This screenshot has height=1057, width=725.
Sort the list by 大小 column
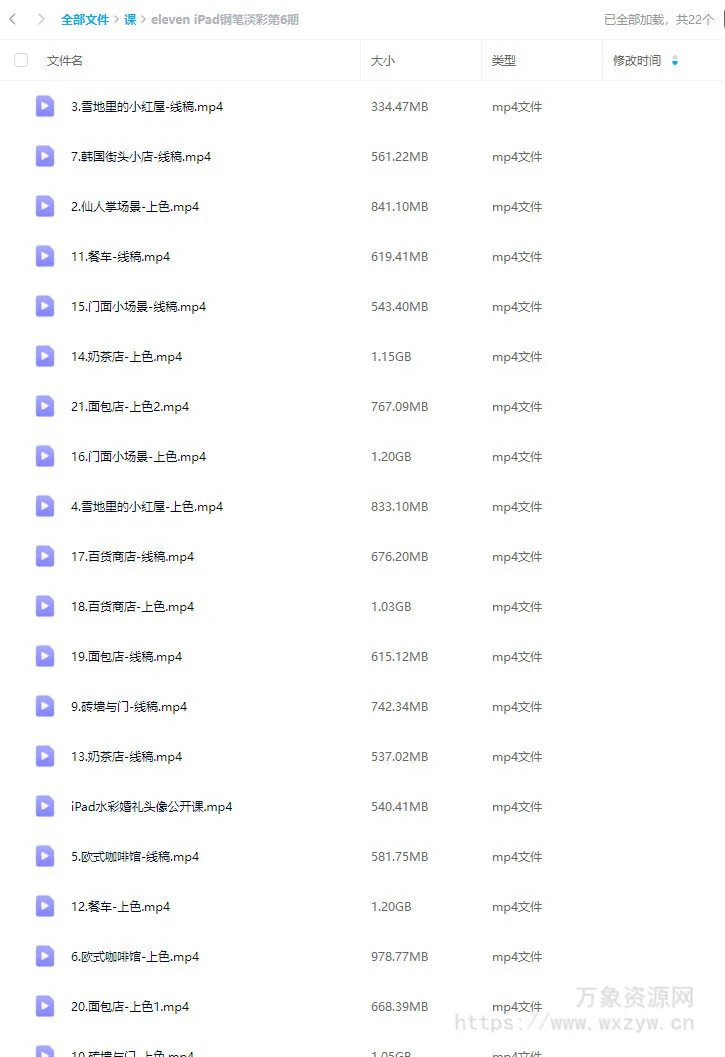pos(382,61)
